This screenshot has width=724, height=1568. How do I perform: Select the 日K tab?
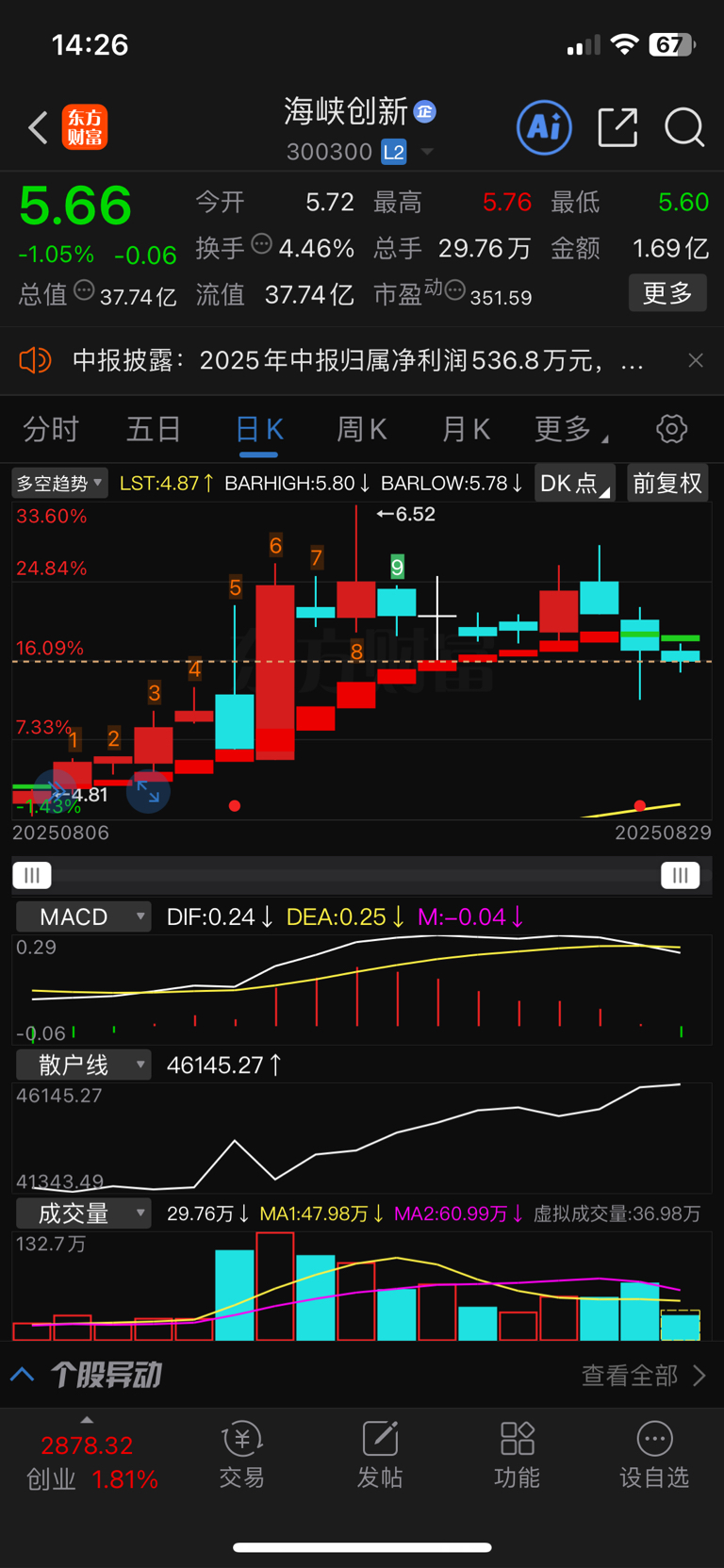point(259,430)
